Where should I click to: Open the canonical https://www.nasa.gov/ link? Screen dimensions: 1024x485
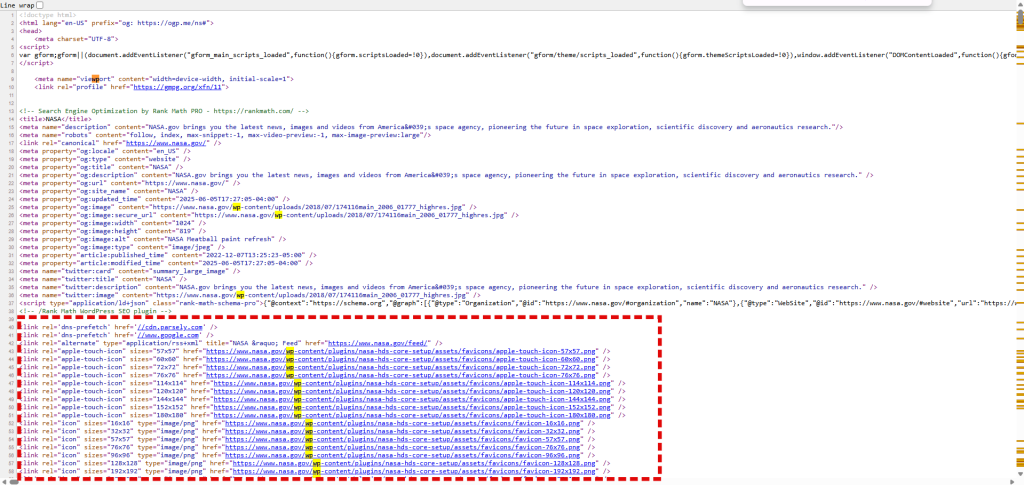(x=167, y=142)
